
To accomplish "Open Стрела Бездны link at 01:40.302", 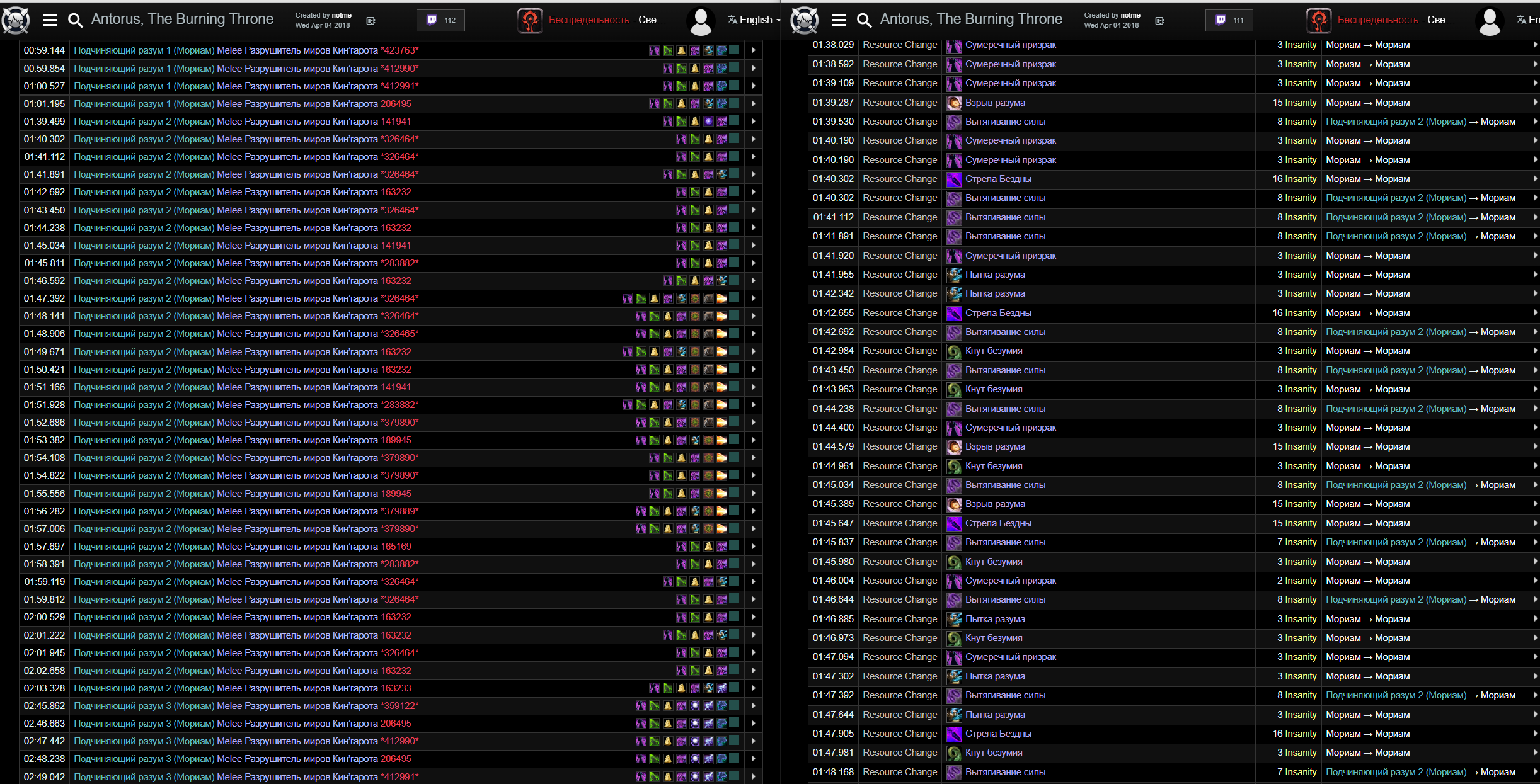I will pyautogui.click(x=998, y=179).
